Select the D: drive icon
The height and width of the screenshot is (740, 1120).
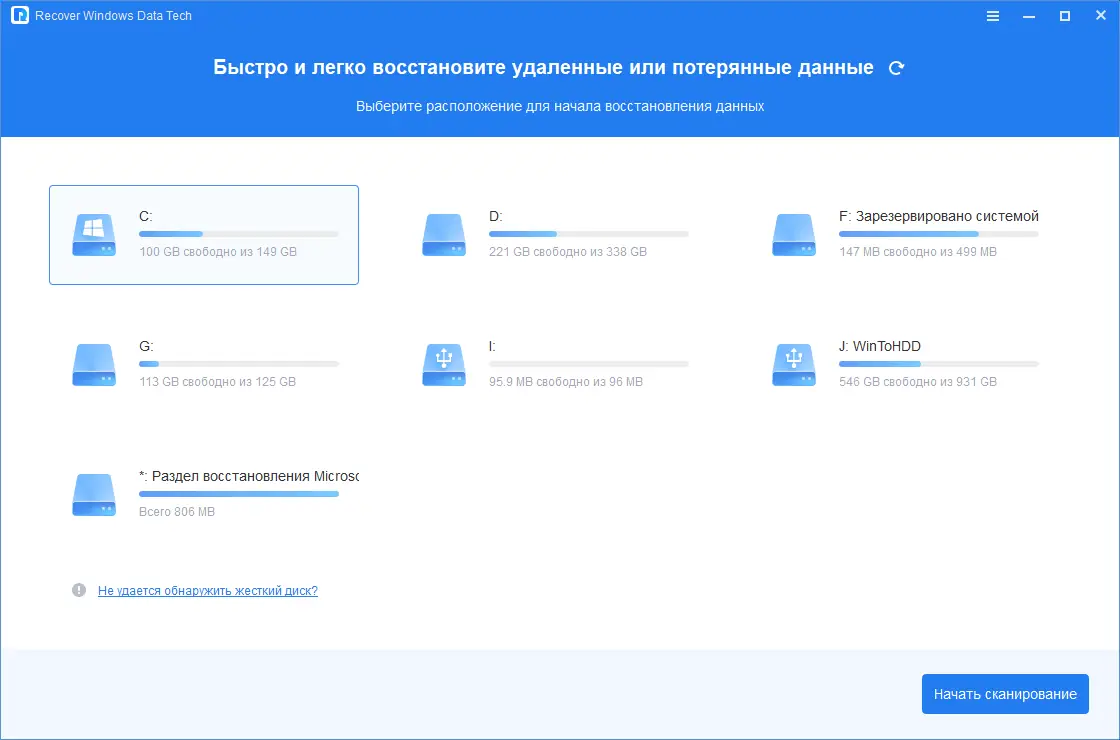coord(444,235)
